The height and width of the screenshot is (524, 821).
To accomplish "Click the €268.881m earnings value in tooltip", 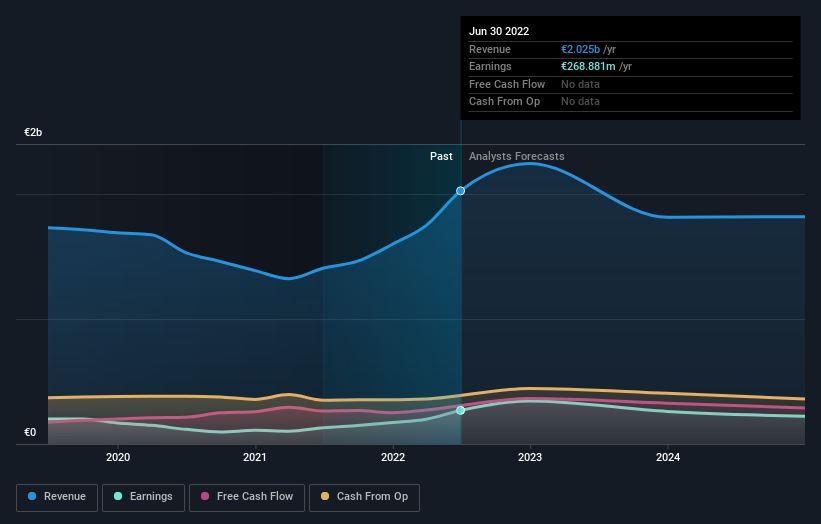I will (x=588, y=66).
